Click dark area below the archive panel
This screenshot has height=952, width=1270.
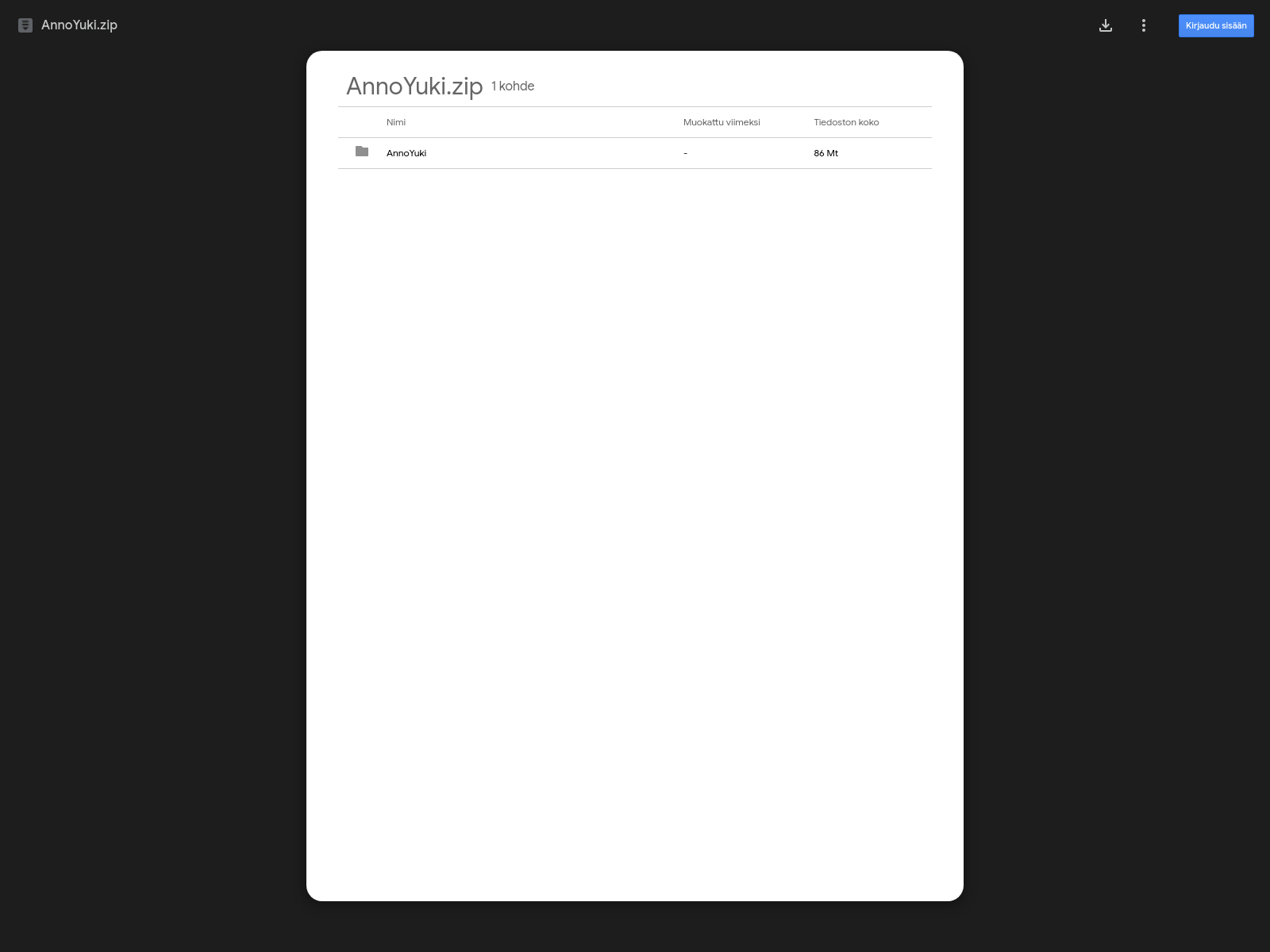635,927
